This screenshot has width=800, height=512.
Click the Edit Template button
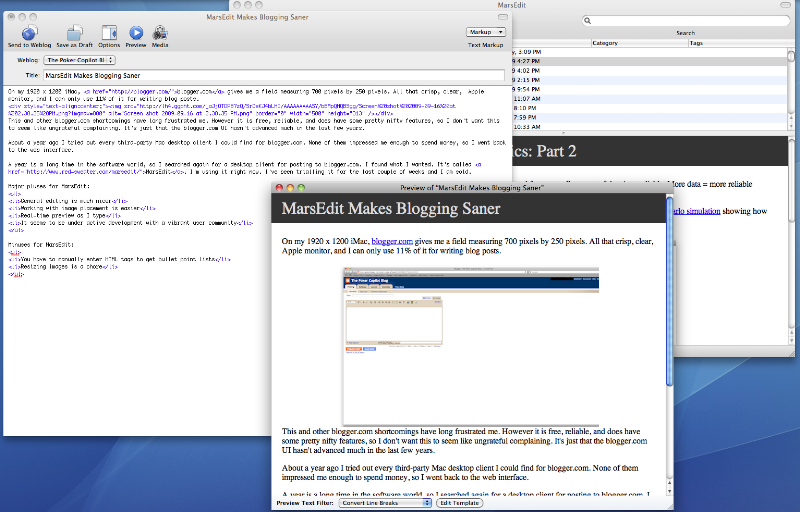459,503
